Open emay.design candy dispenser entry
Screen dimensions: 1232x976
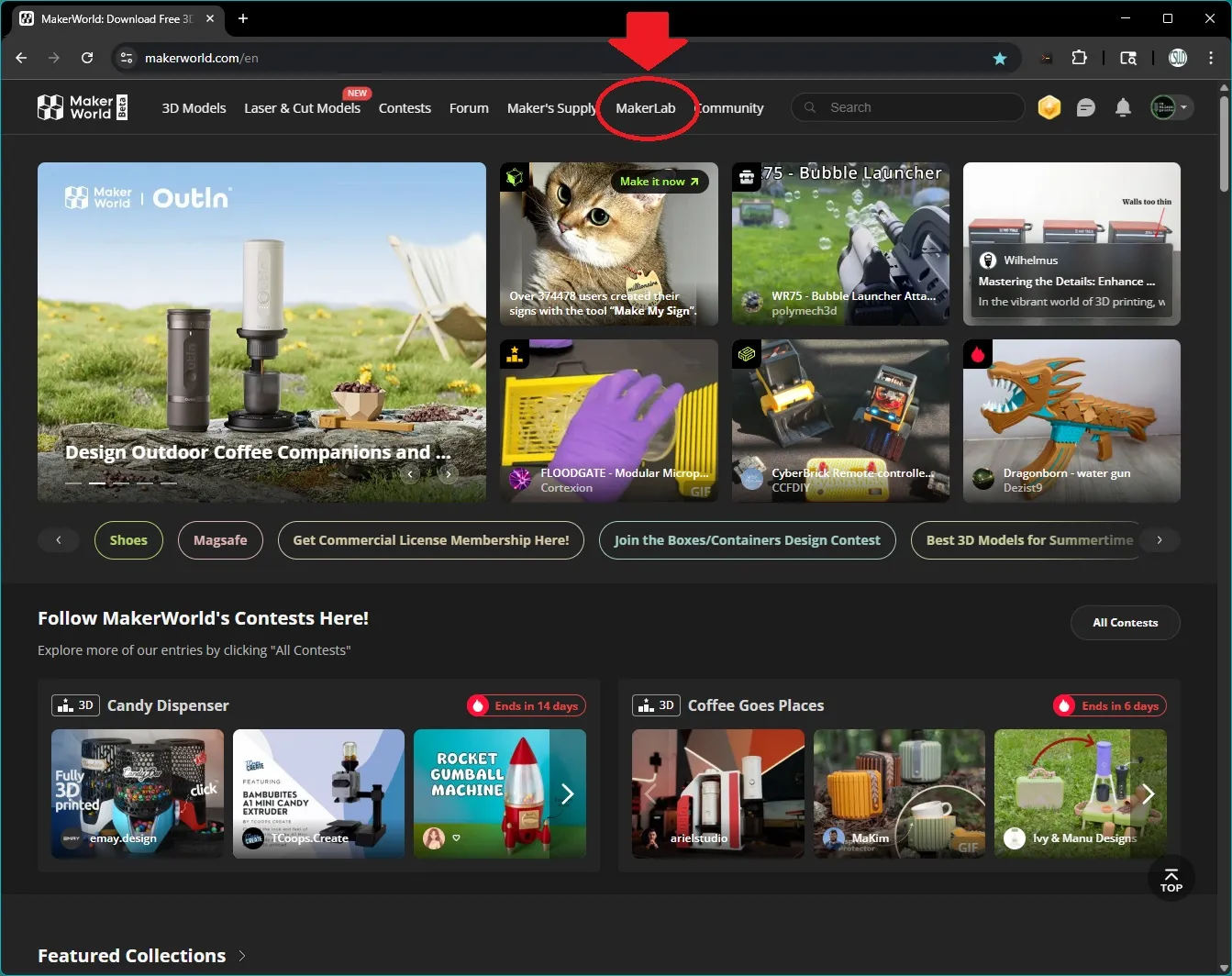pyautogui.click(x=138, y=794)
